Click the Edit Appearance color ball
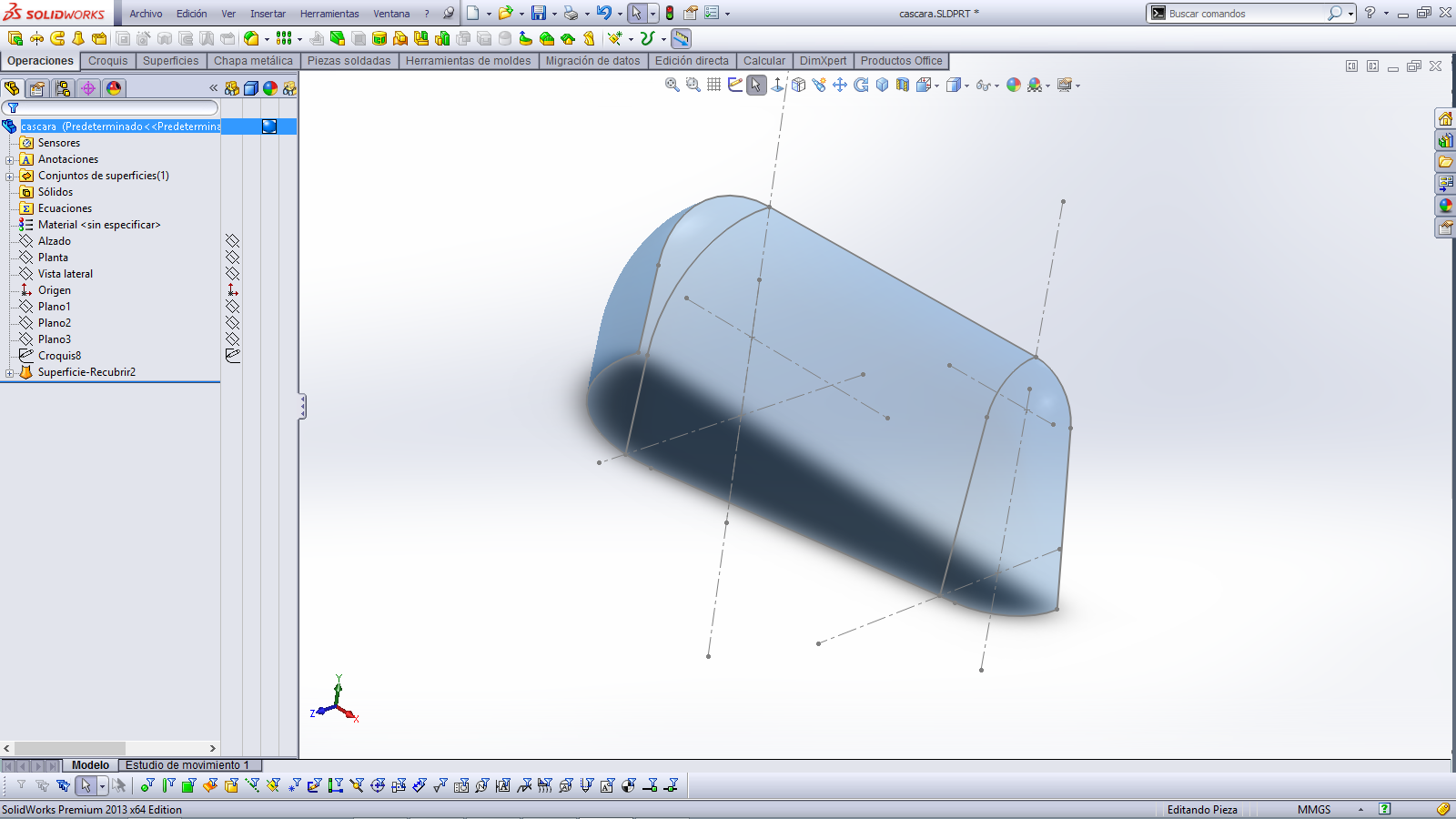1456x819 pixels. (1014, 85)
